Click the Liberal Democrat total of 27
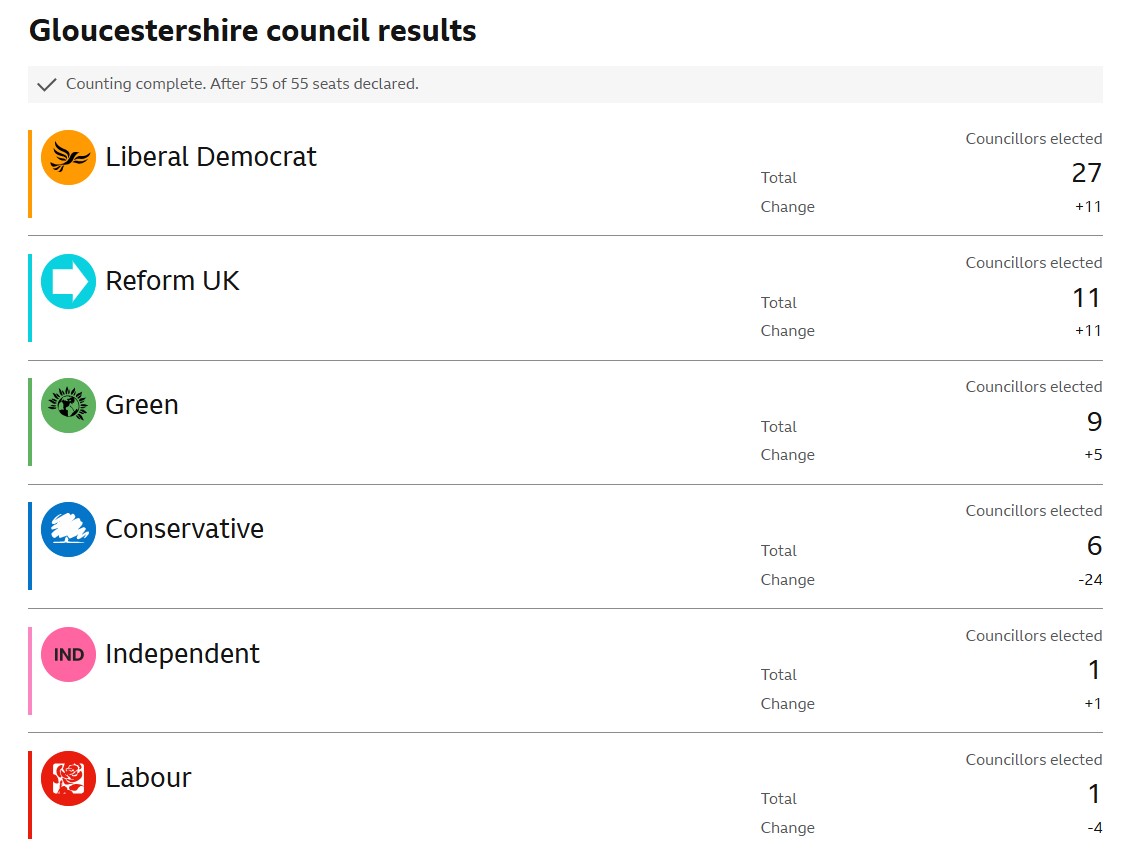This screenshot has width=1125, height=854. (x=1086, y=173)
